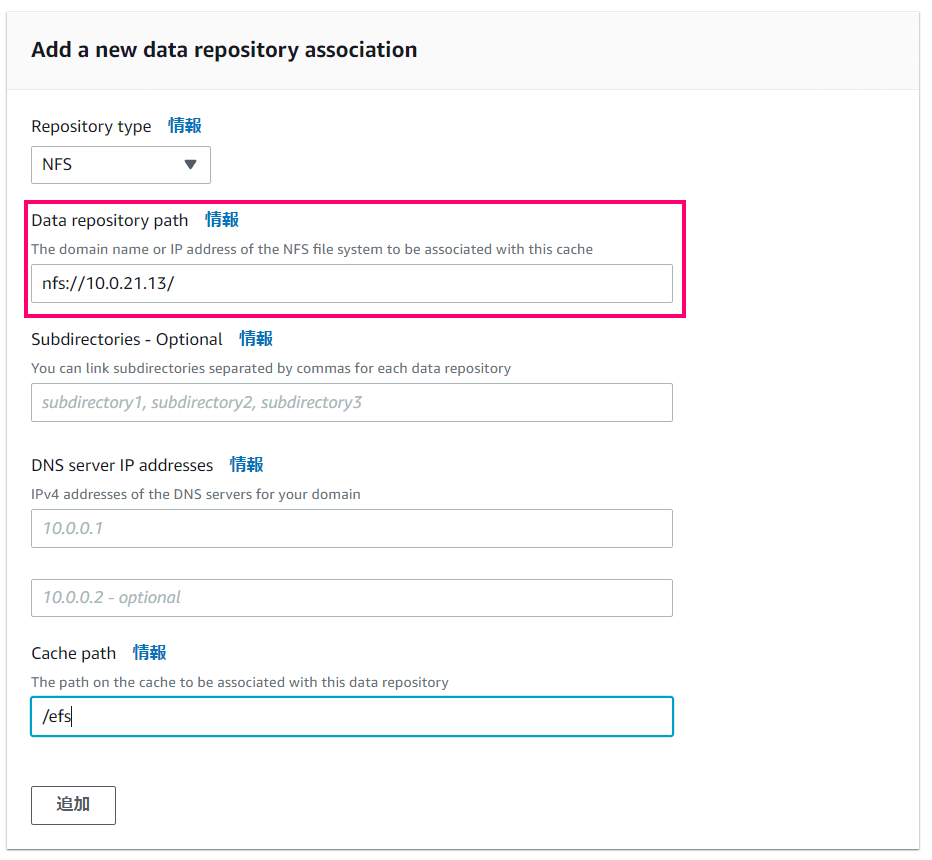Screen dimensions: 932x860
Task: Click the subdirectories input box
Action: pos(350,403)
